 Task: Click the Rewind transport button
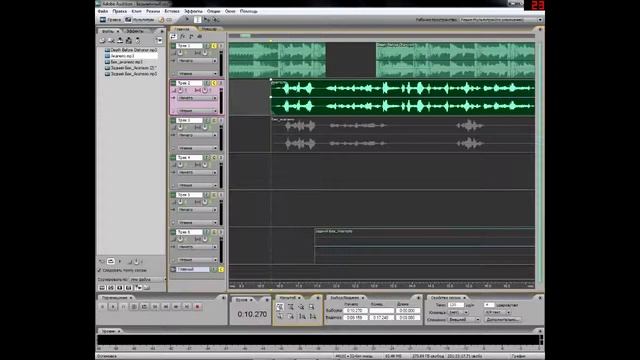[x=166, y=307]
